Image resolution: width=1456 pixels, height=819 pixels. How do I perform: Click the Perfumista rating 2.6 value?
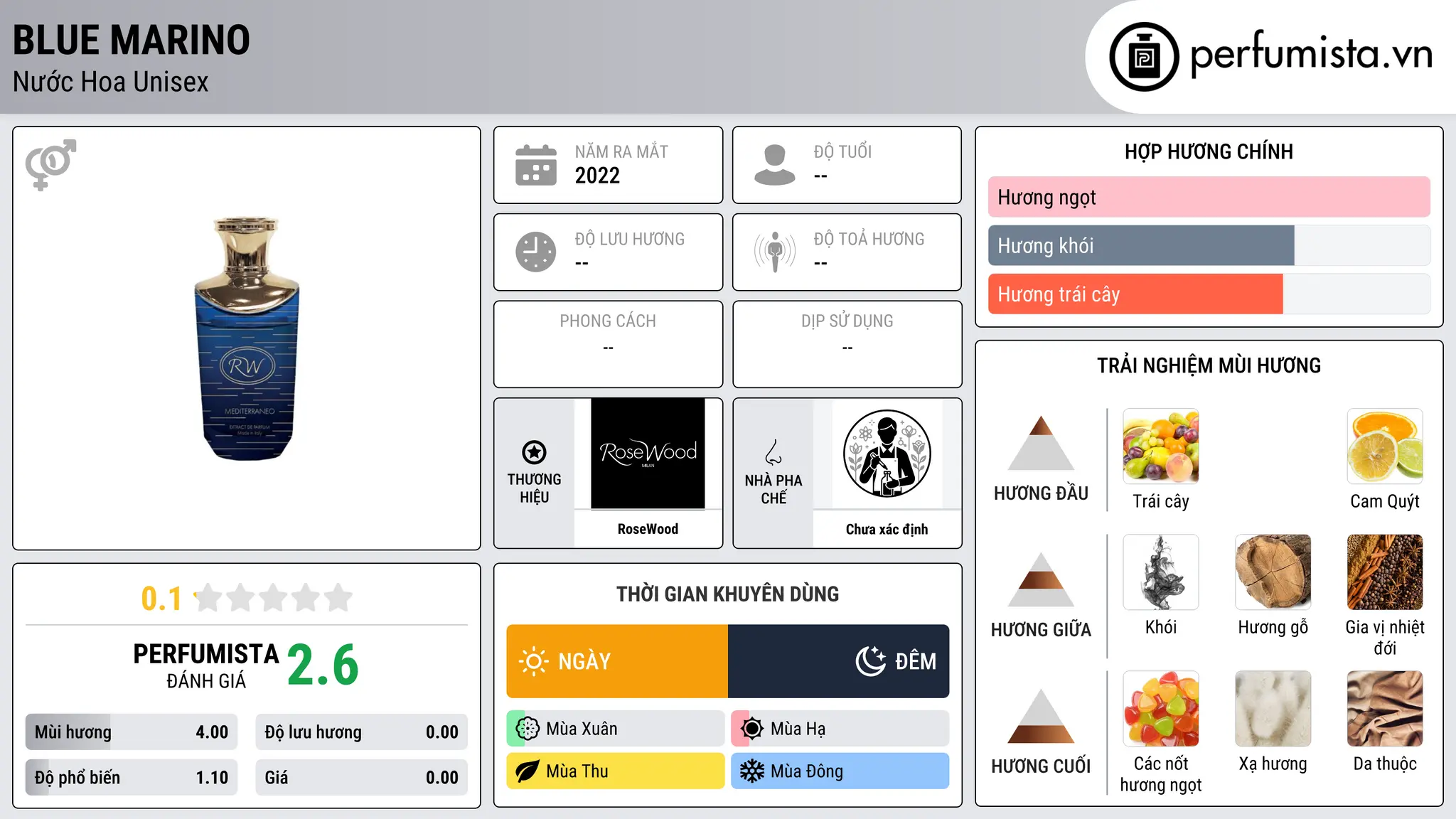click(323, 665)
